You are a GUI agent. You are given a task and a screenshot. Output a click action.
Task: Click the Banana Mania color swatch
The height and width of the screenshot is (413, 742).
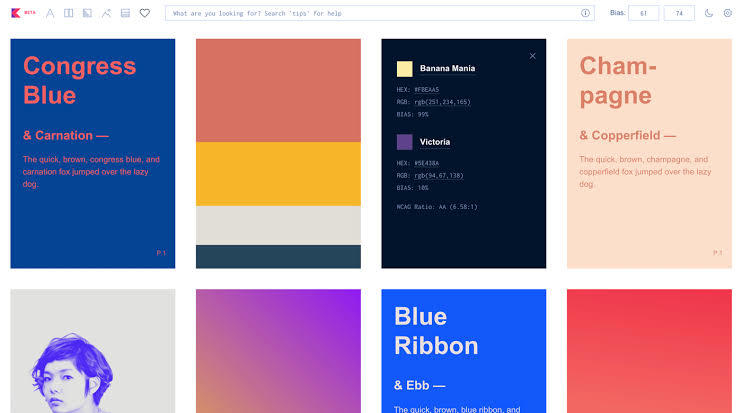[x=404, y=69]
